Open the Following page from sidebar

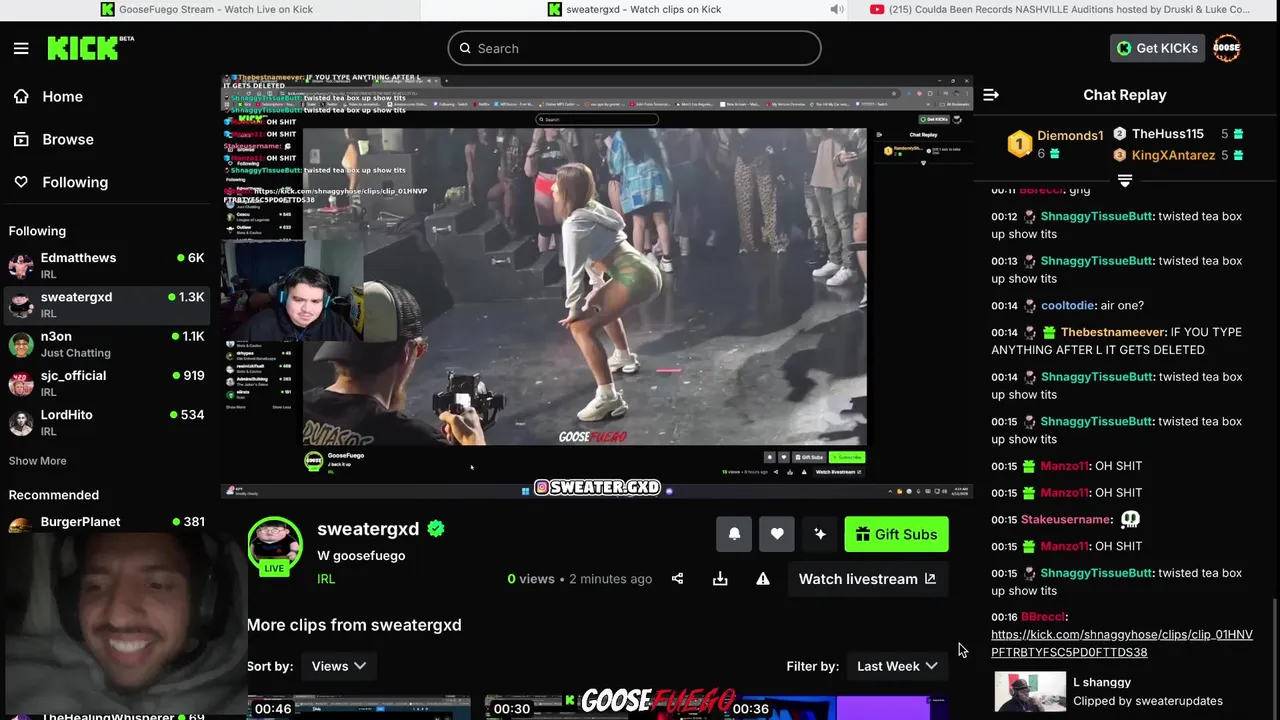[x=75, y=182]
